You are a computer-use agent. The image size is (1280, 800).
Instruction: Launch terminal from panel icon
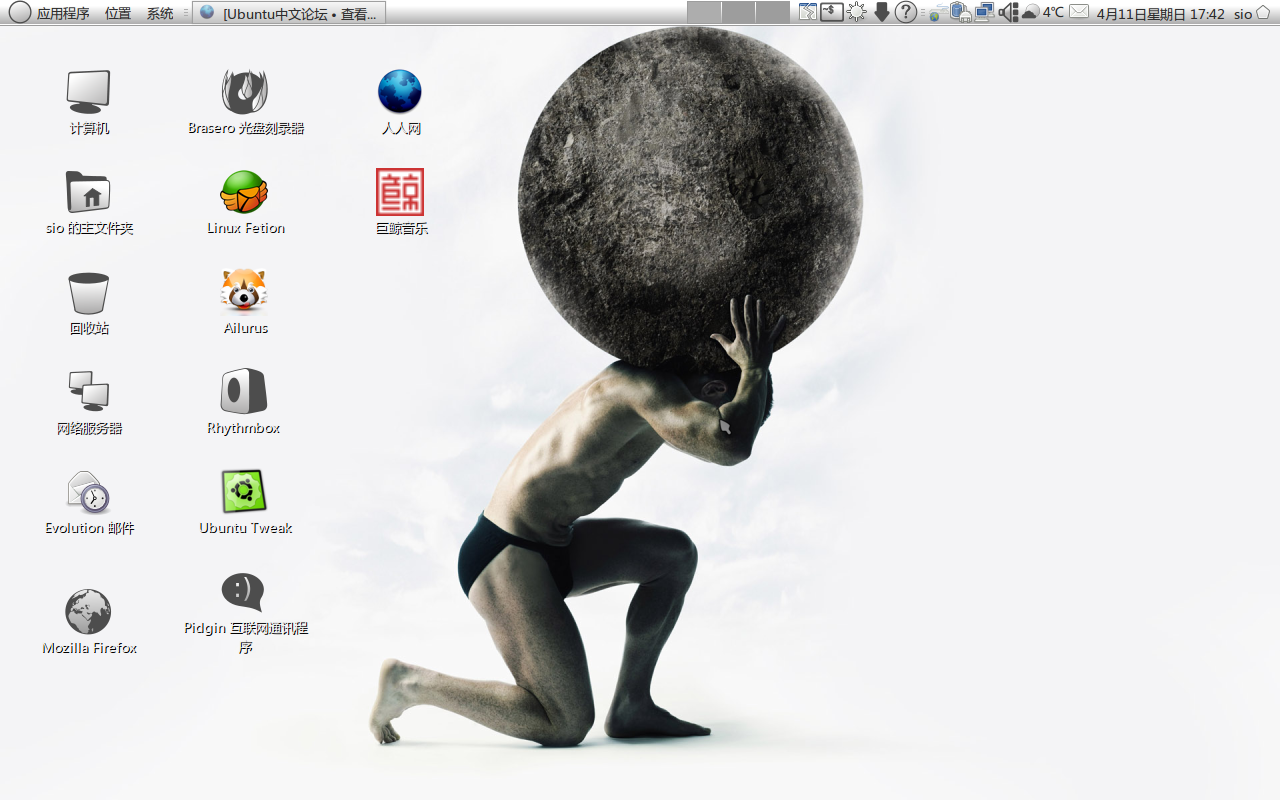tap(832, 12)
